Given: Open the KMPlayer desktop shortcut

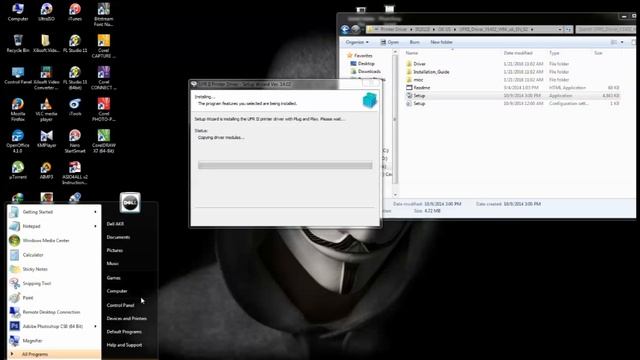Looking at the screenshot, I should tap(46, 139).
